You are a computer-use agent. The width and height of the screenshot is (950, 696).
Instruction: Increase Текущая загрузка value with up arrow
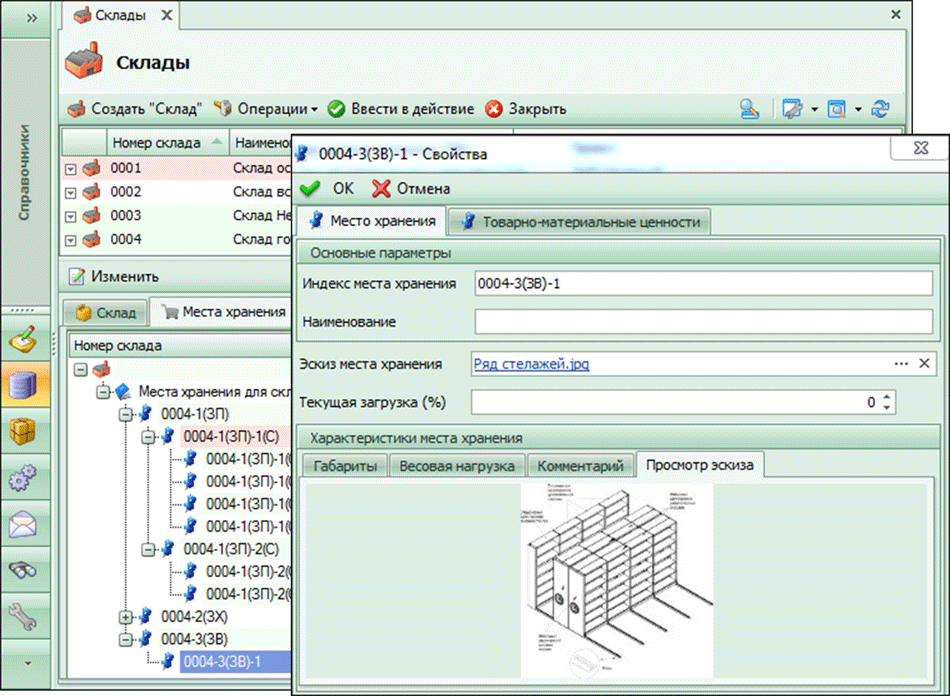pos(887,397)
